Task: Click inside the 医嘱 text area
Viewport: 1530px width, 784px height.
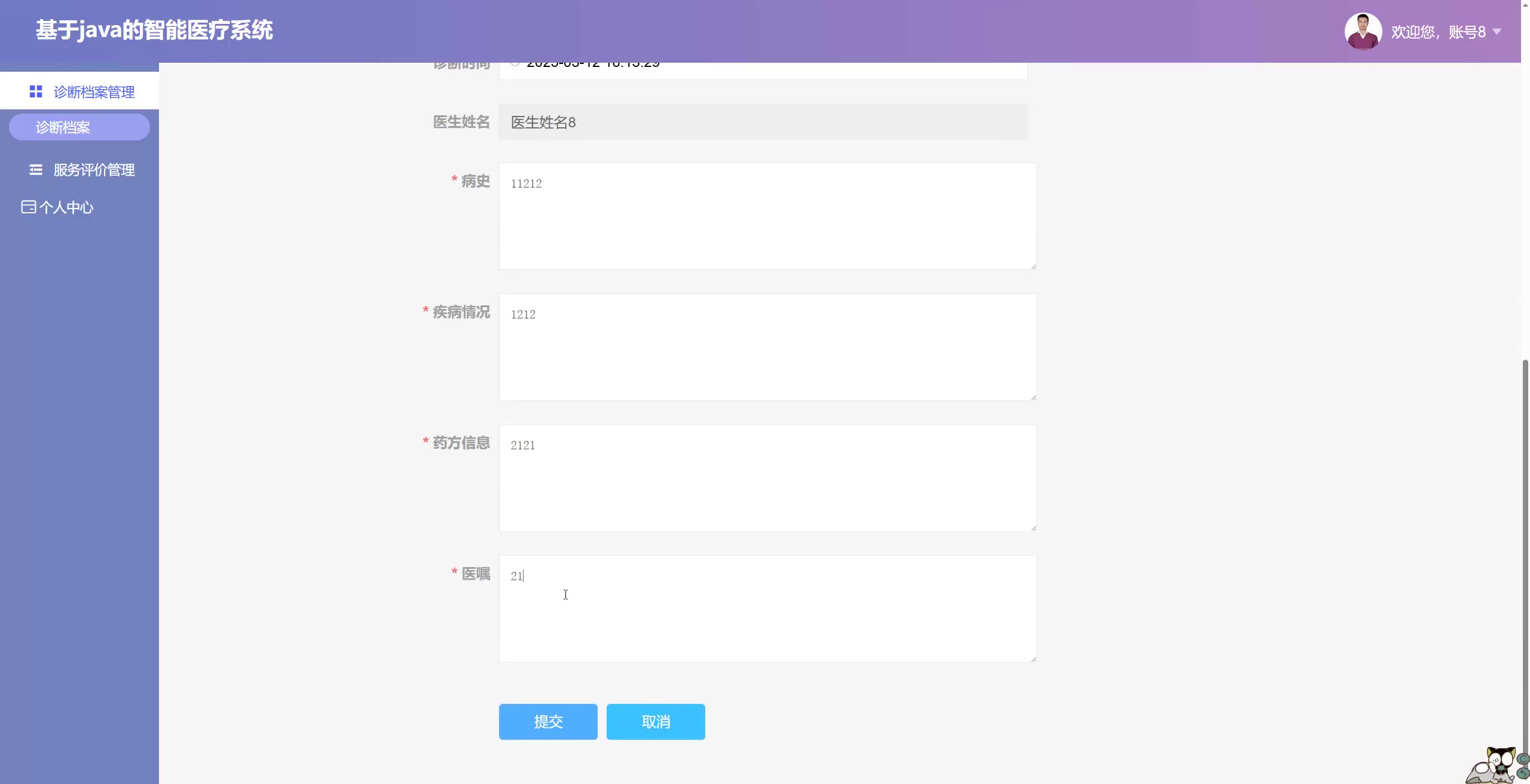Action: (767, 609)
